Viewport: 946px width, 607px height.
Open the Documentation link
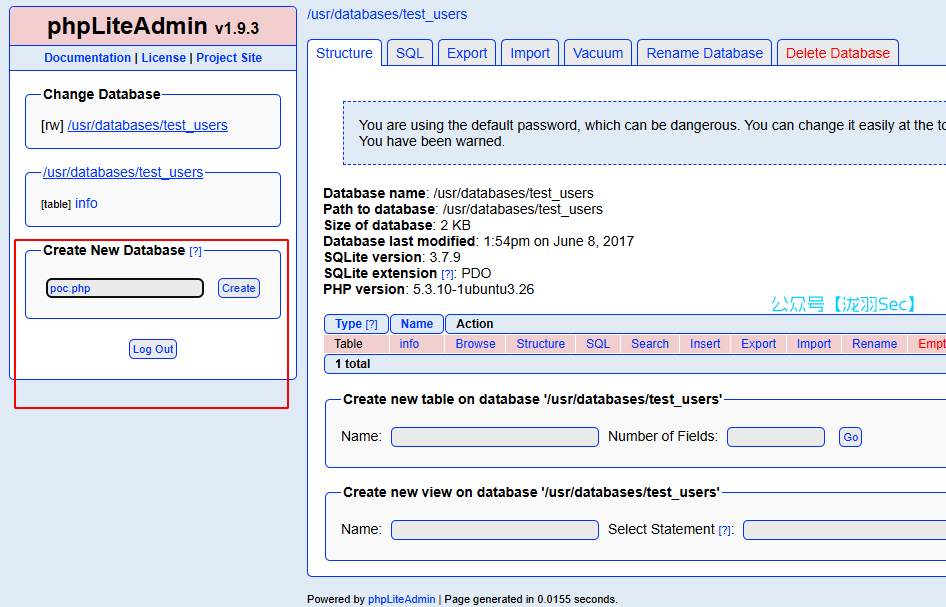pyautogui.click(x=87, y=58)
